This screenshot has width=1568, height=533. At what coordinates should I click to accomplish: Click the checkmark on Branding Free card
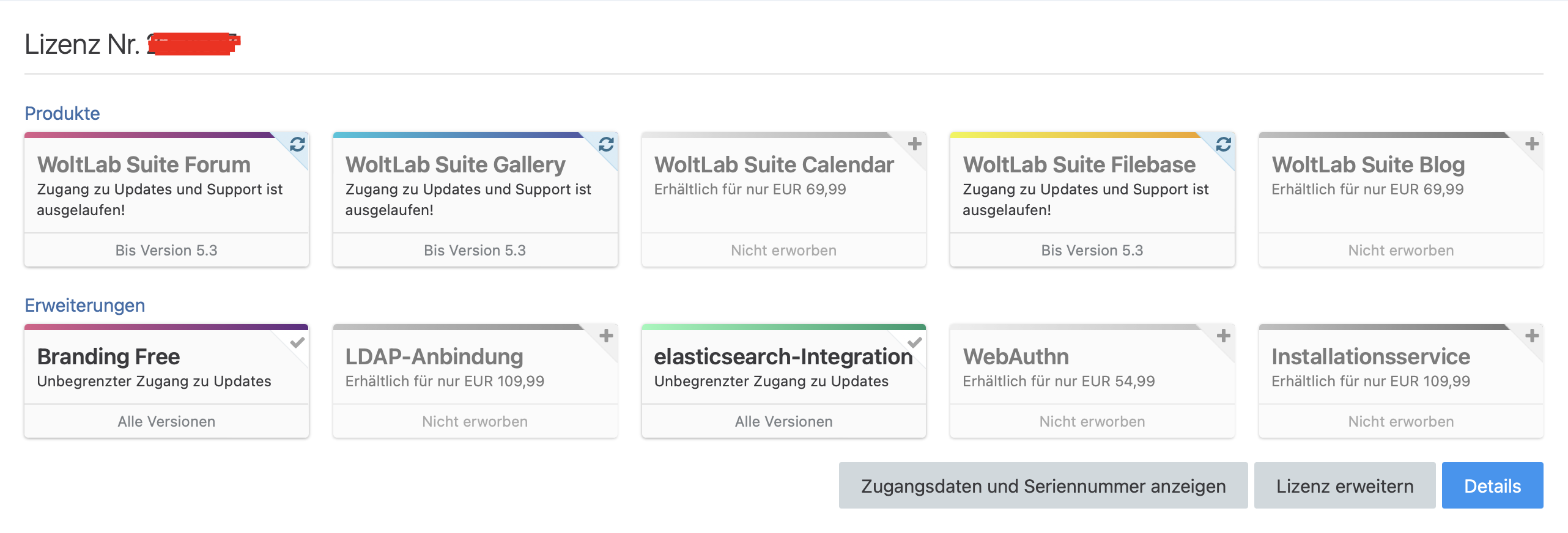297,342
